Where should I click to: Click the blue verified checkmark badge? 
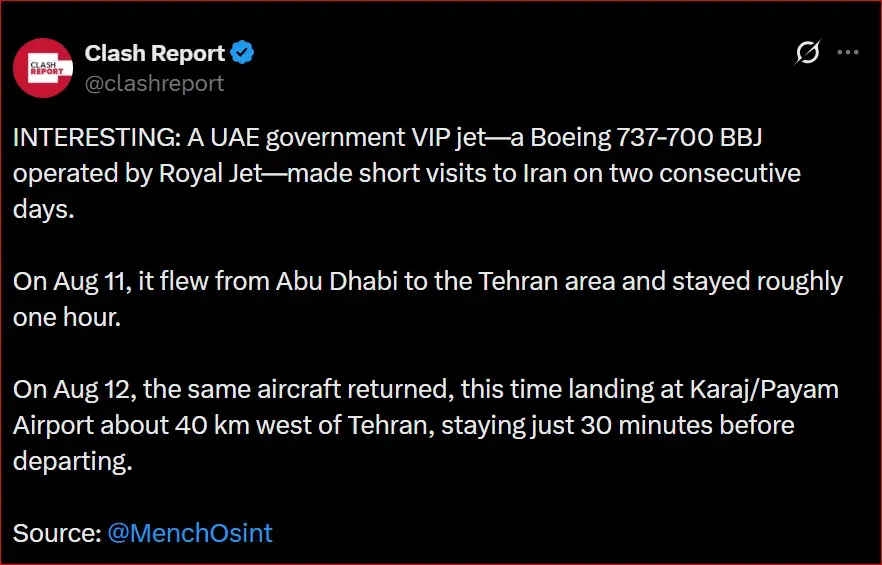(x=242, y=53)
